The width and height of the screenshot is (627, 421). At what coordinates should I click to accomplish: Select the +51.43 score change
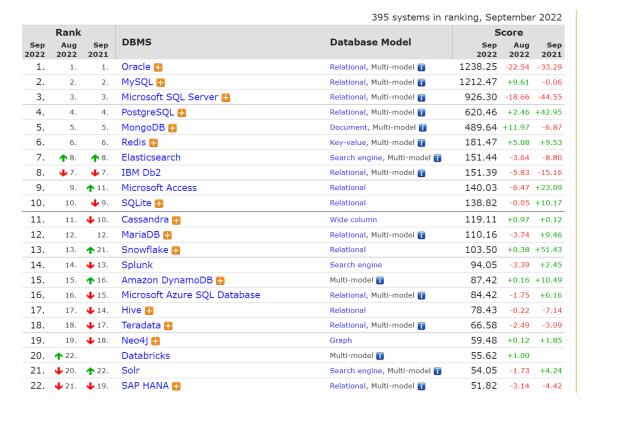[549, 250]
